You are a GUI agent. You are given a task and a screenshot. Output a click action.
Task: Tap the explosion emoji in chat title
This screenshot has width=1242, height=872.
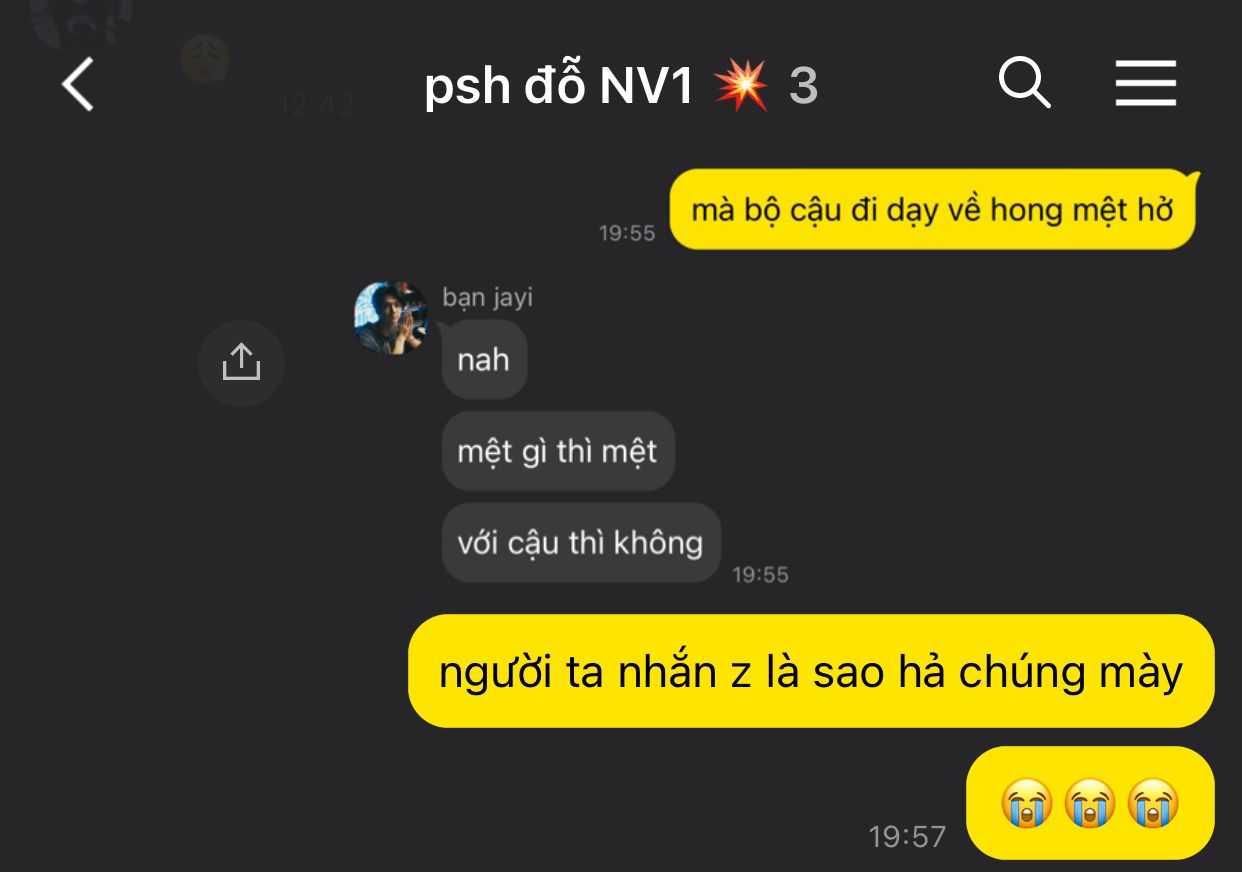(x=741, y=86)
